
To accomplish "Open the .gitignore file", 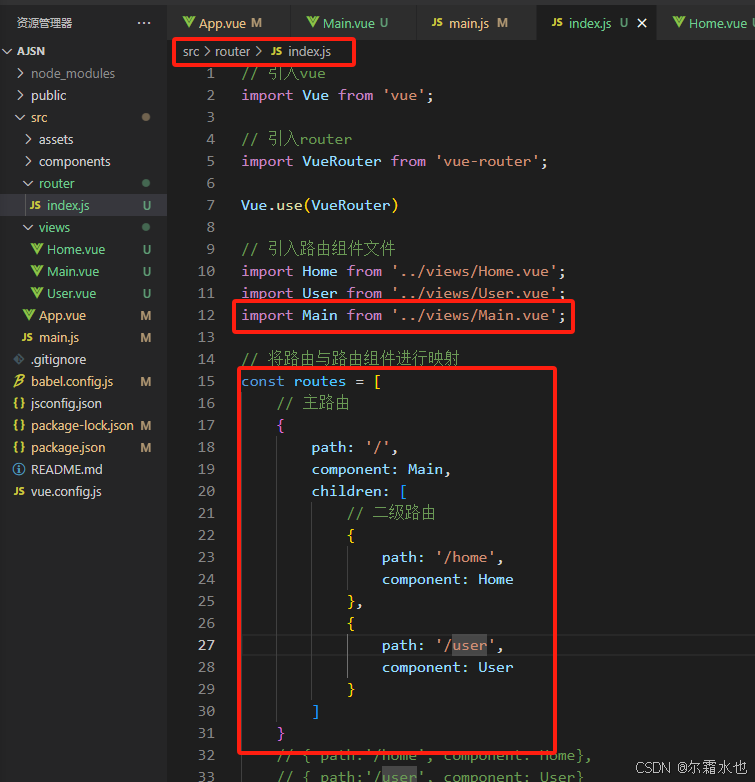I will [83, 359].
